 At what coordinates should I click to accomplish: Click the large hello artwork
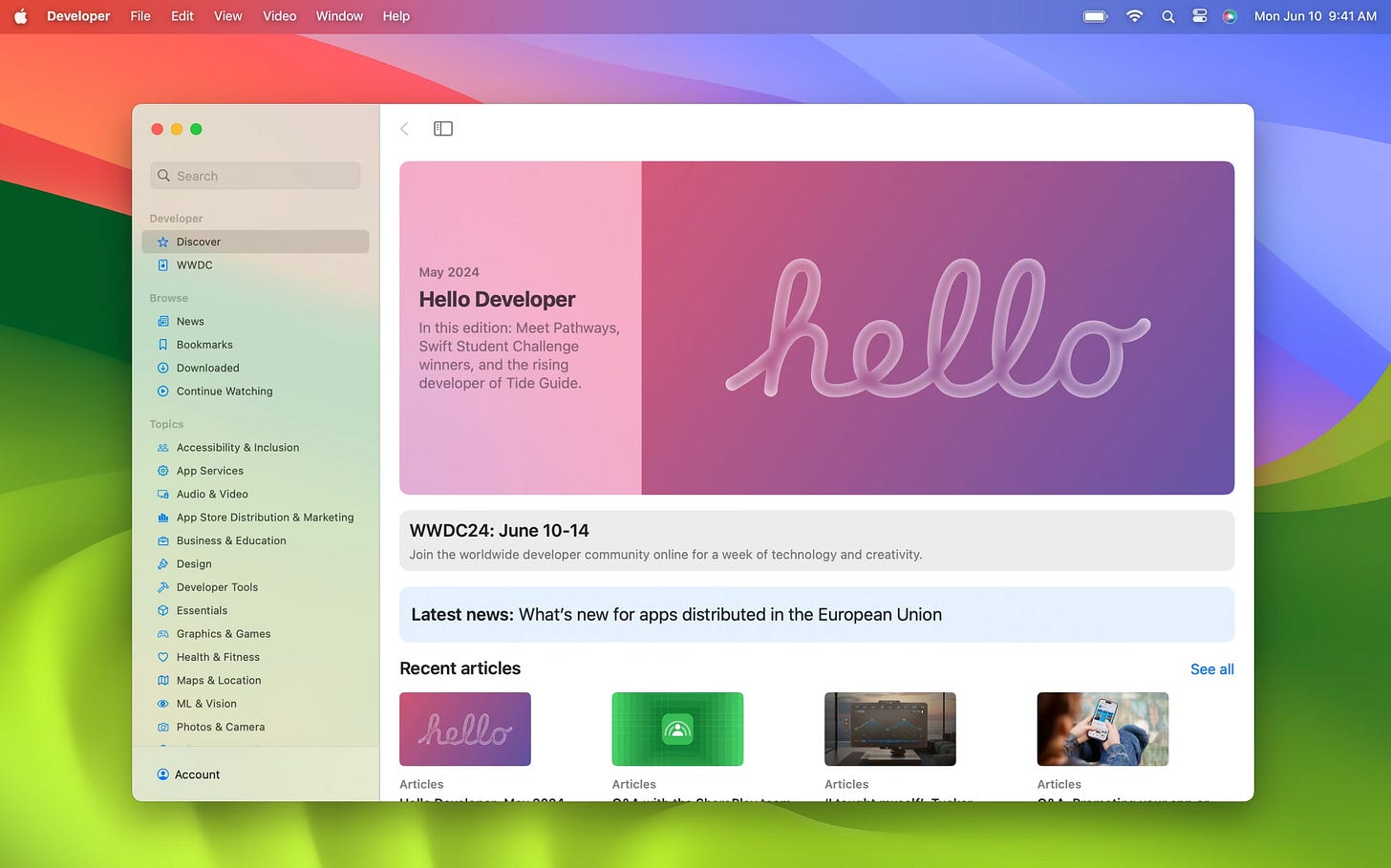[x=938, y=328]
